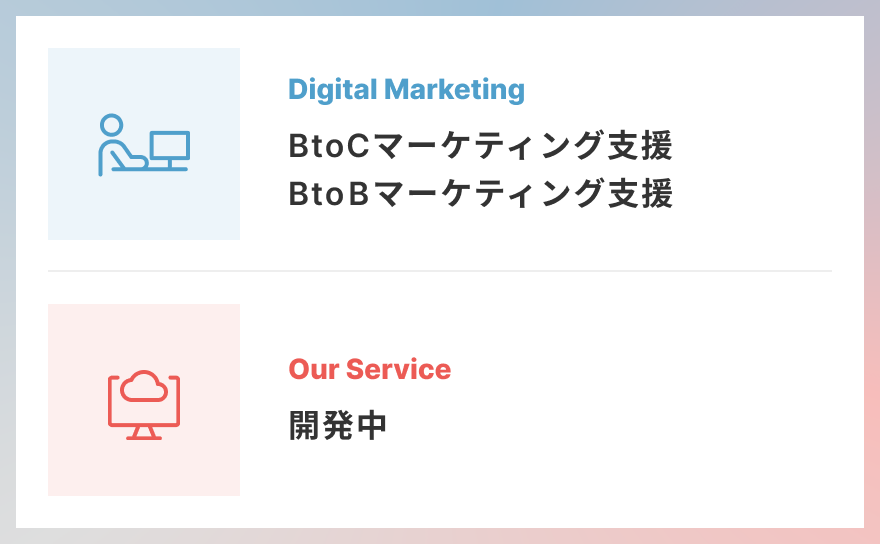Open the Digital Marketing heading
Screen dimensions: 880x544
click(x=406, y=90)
